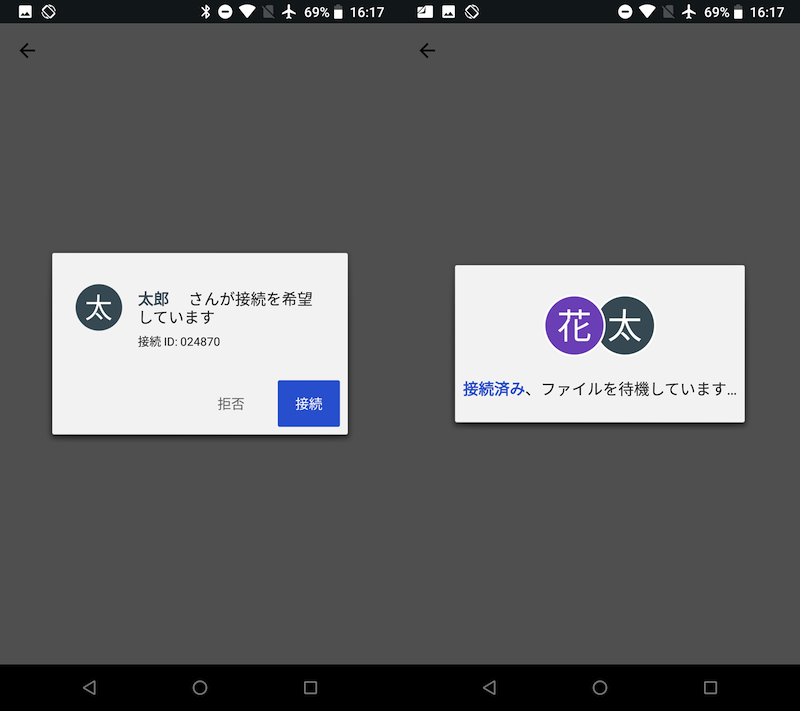Tap Wi-Fi icon in left status bar

(247, 12)
